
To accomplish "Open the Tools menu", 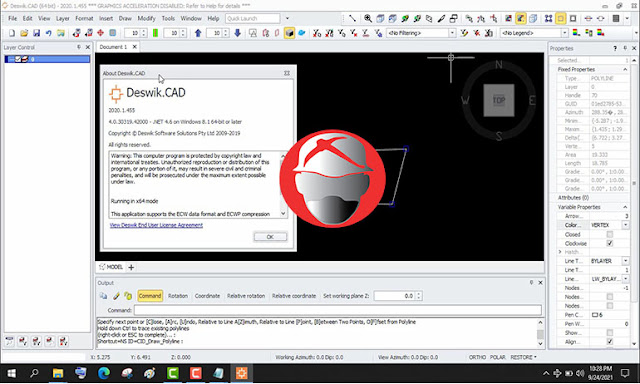I will tap(168, 18).
